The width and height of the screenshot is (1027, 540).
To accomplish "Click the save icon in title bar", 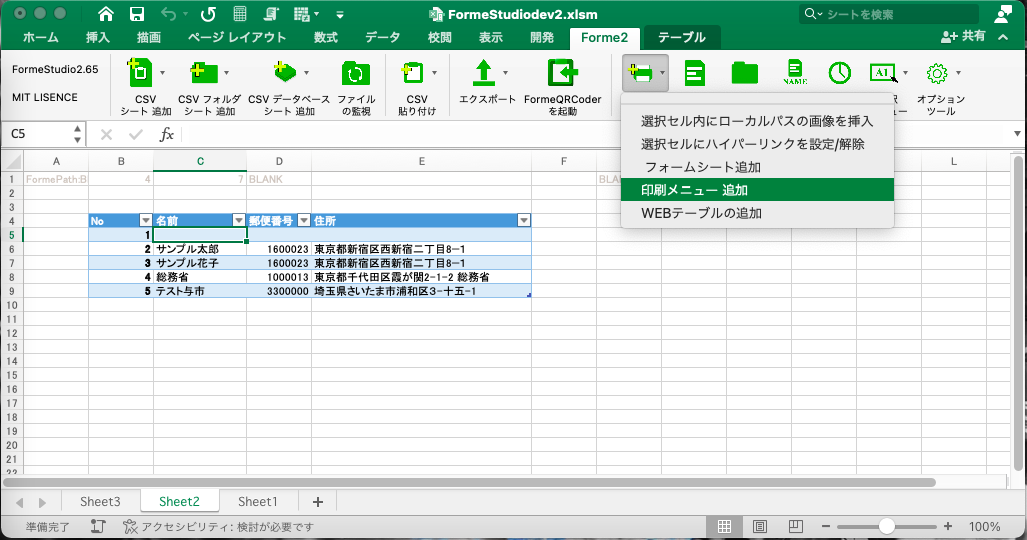I will [137, 15].
